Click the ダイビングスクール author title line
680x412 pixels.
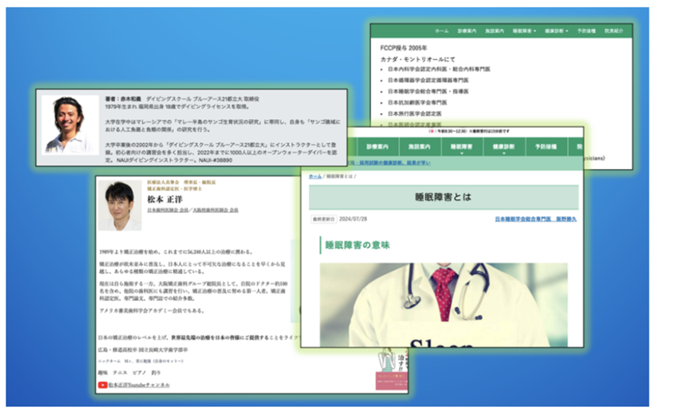[203, 99]
